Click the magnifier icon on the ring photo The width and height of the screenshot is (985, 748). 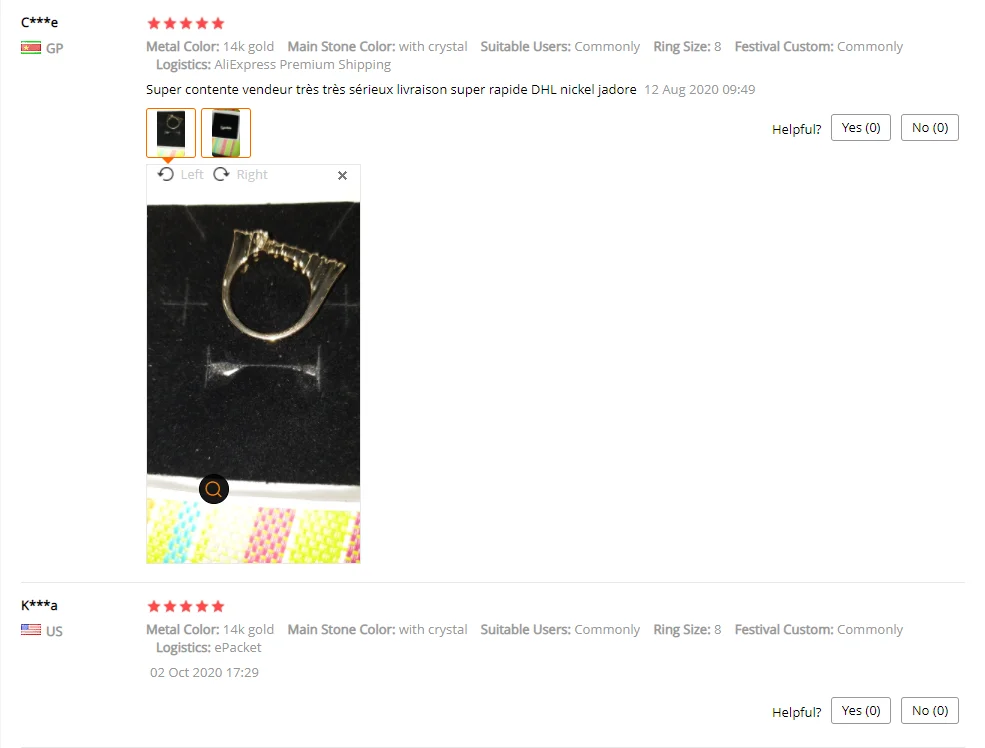pos(214,489)
